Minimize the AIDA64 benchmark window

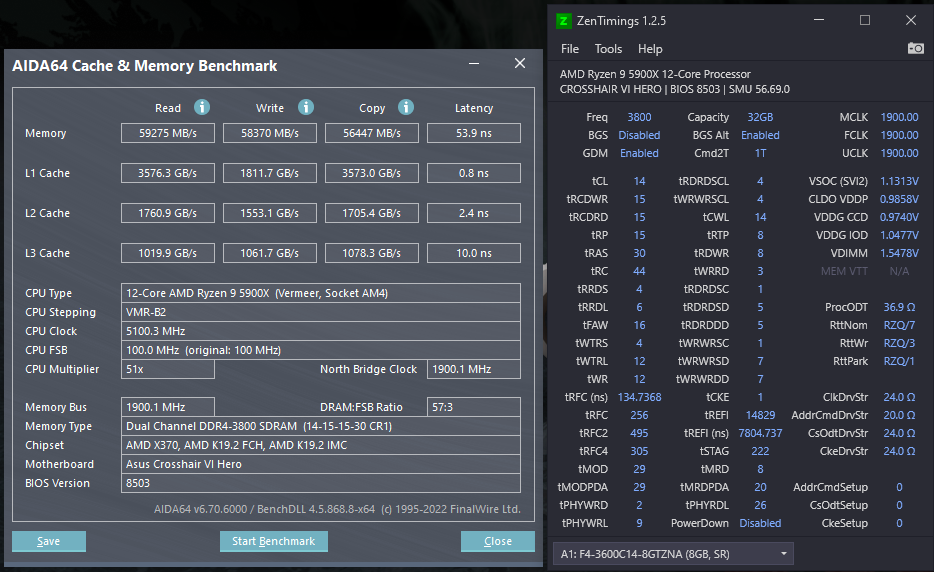pyautogui.click(x=474, y=63)
